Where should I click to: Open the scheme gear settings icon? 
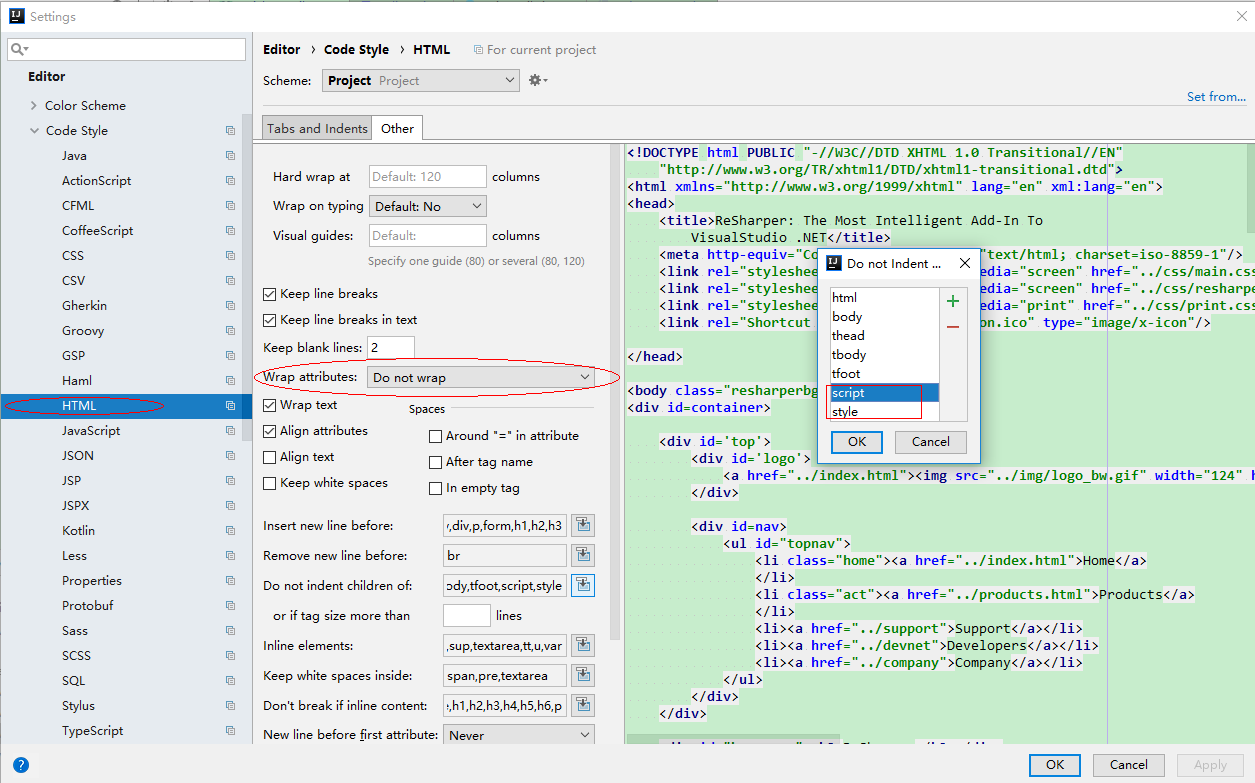pyautogui.click(x=538, y=80)
